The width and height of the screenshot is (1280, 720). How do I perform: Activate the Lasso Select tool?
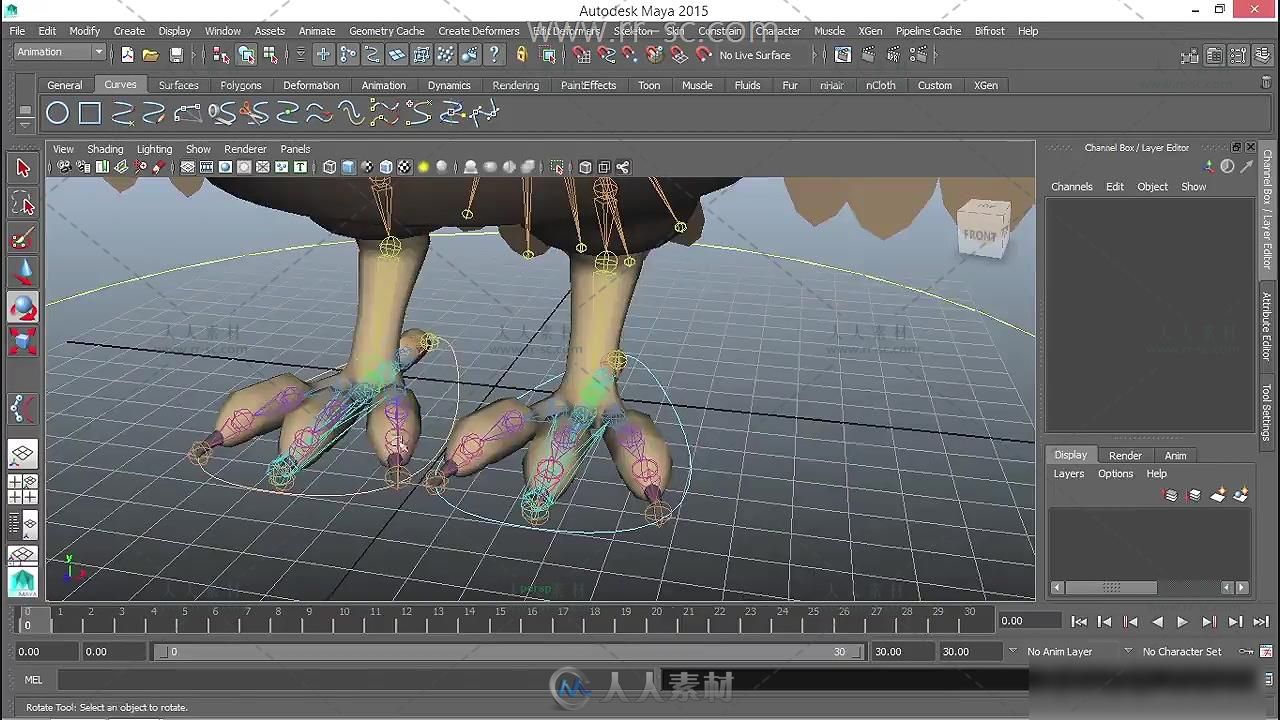(23, 204)
